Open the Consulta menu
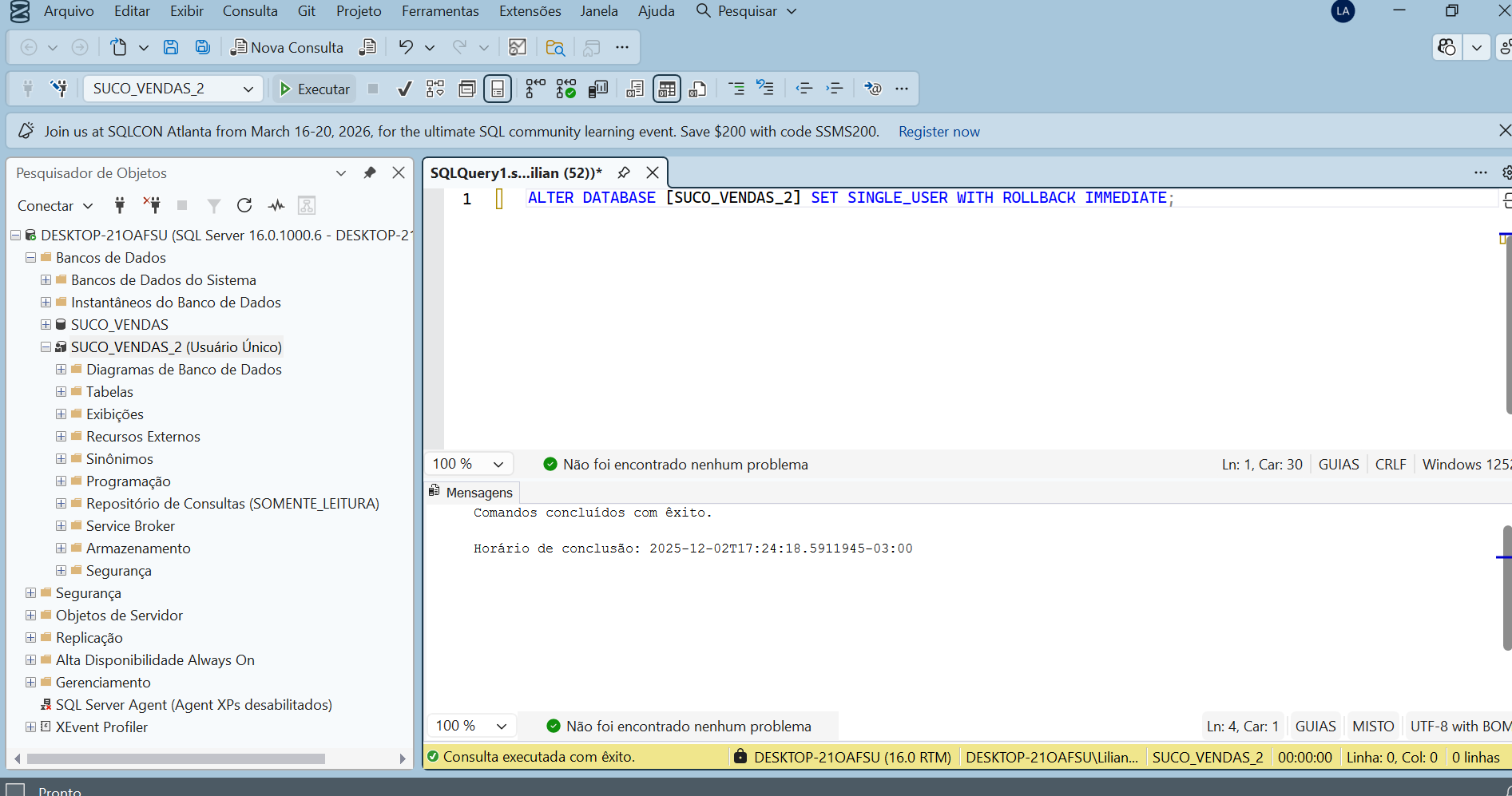This screenshot has height=796, width=1512. [x=250, y=11]
